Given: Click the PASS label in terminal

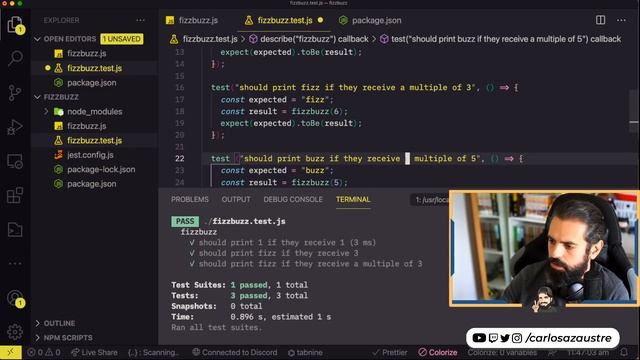Looking at the screenshot, I should point(185,221).
